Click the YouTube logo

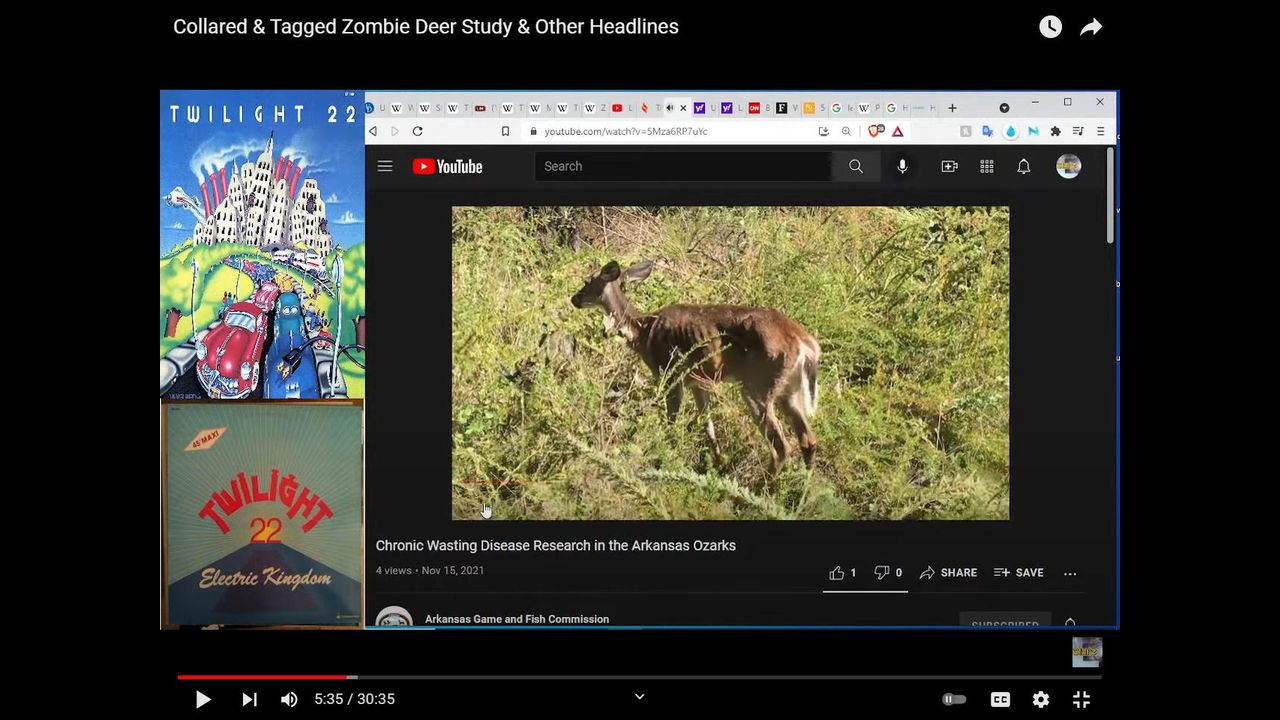click(448, 167)
